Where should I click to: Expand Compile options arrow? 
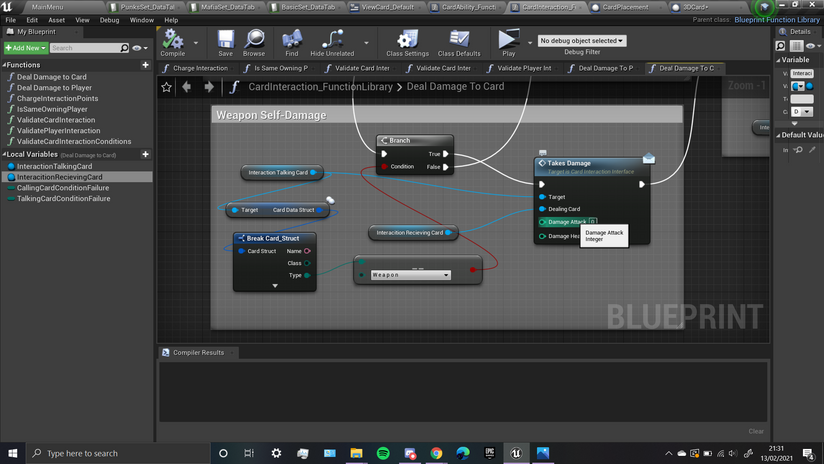tap(195, 43)
